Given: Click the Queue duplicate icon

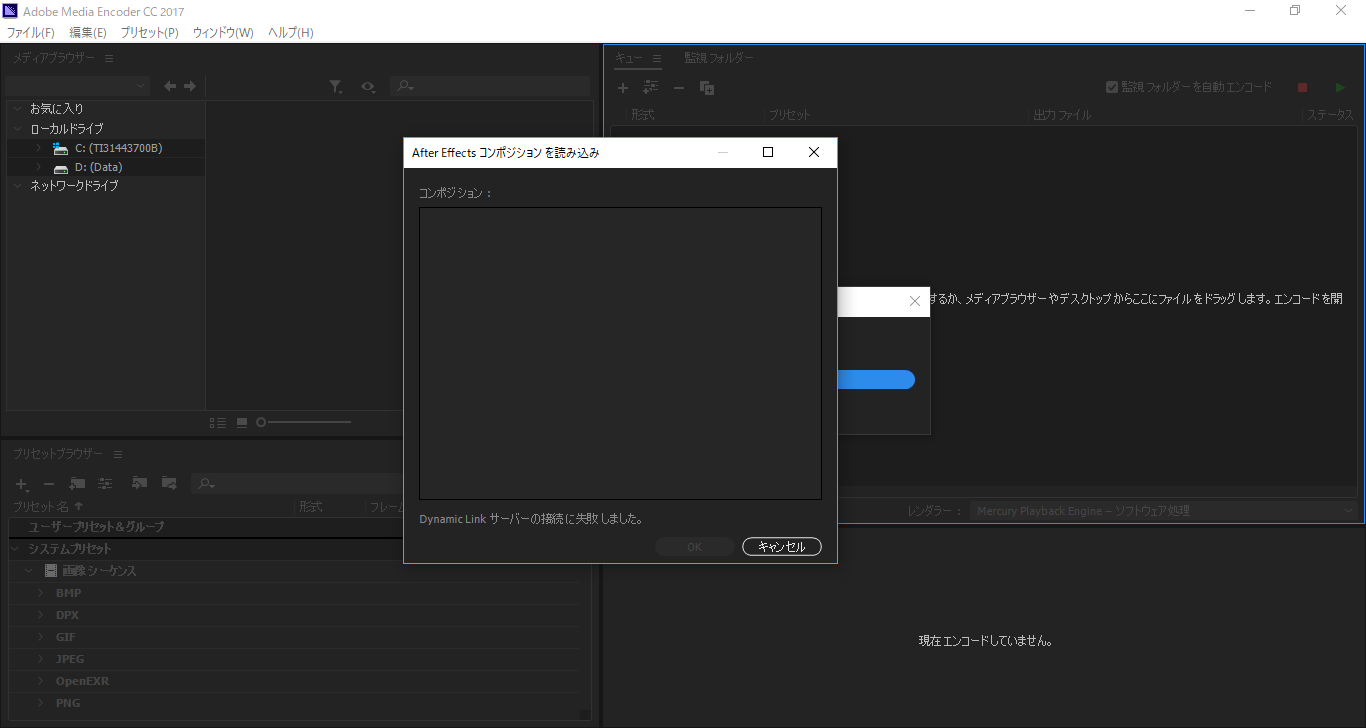Looking at the screenshot, I should [x=707, y=88].
